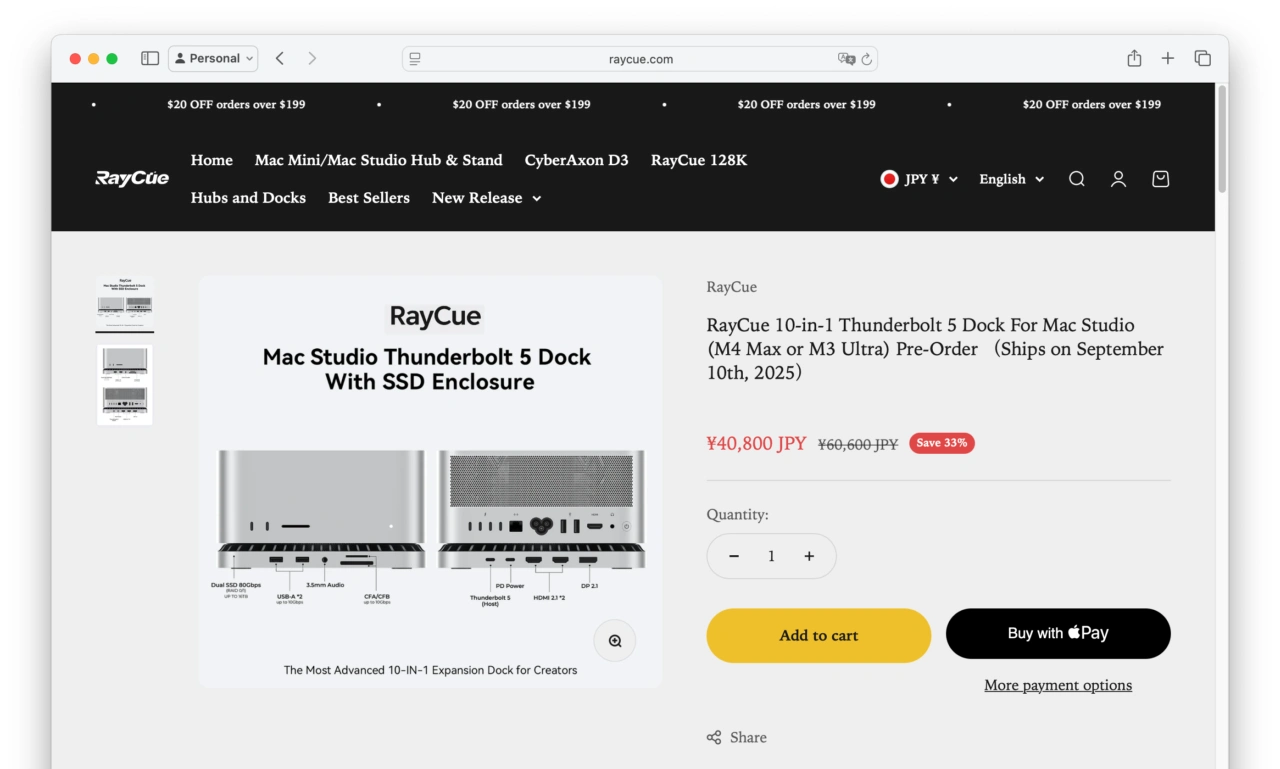This screenshot has width=1280, height=769.
Task: Open the account login icon
Action: (x=1118, y=179)
